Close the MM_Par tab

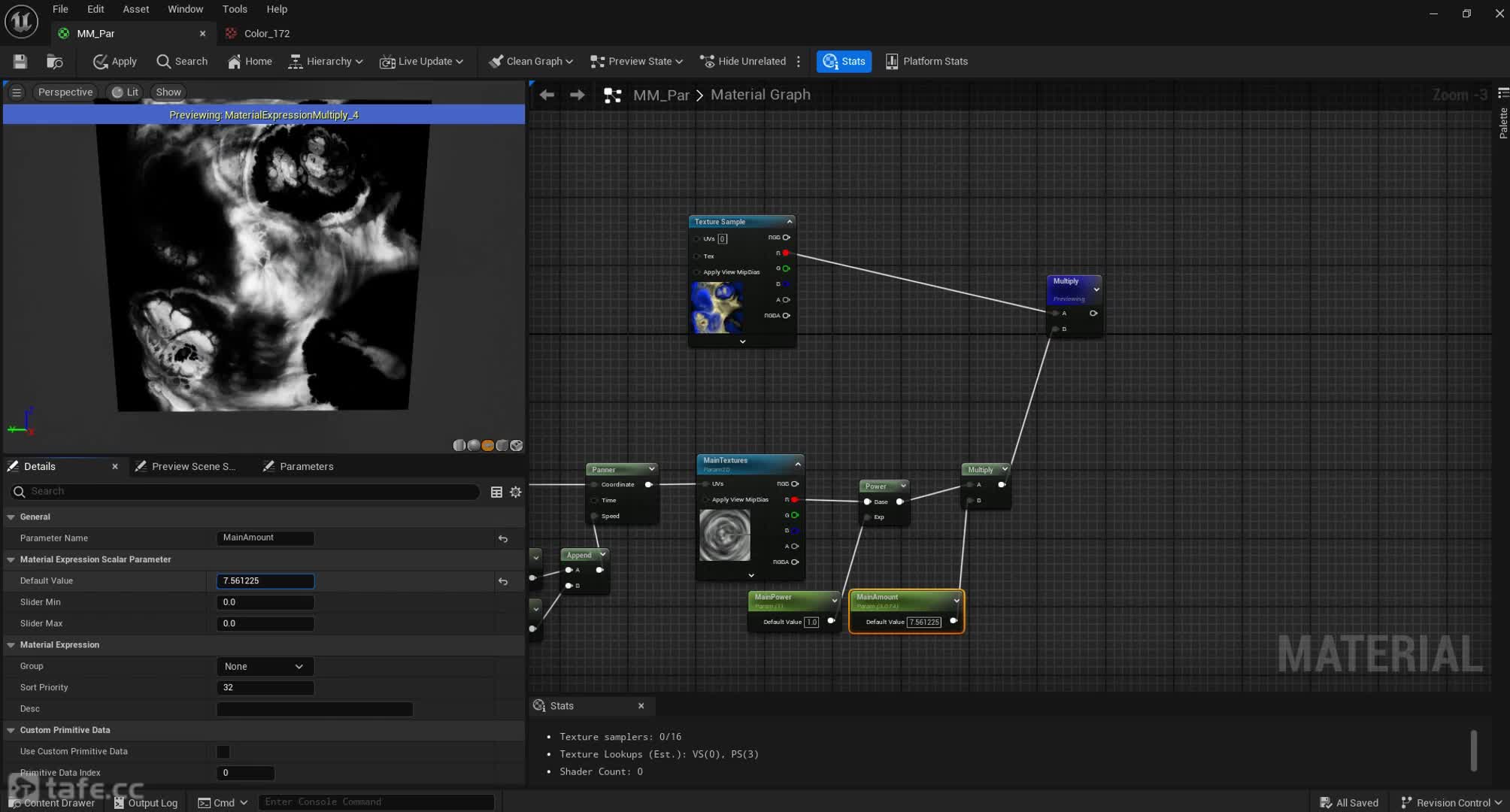point(202,33)
